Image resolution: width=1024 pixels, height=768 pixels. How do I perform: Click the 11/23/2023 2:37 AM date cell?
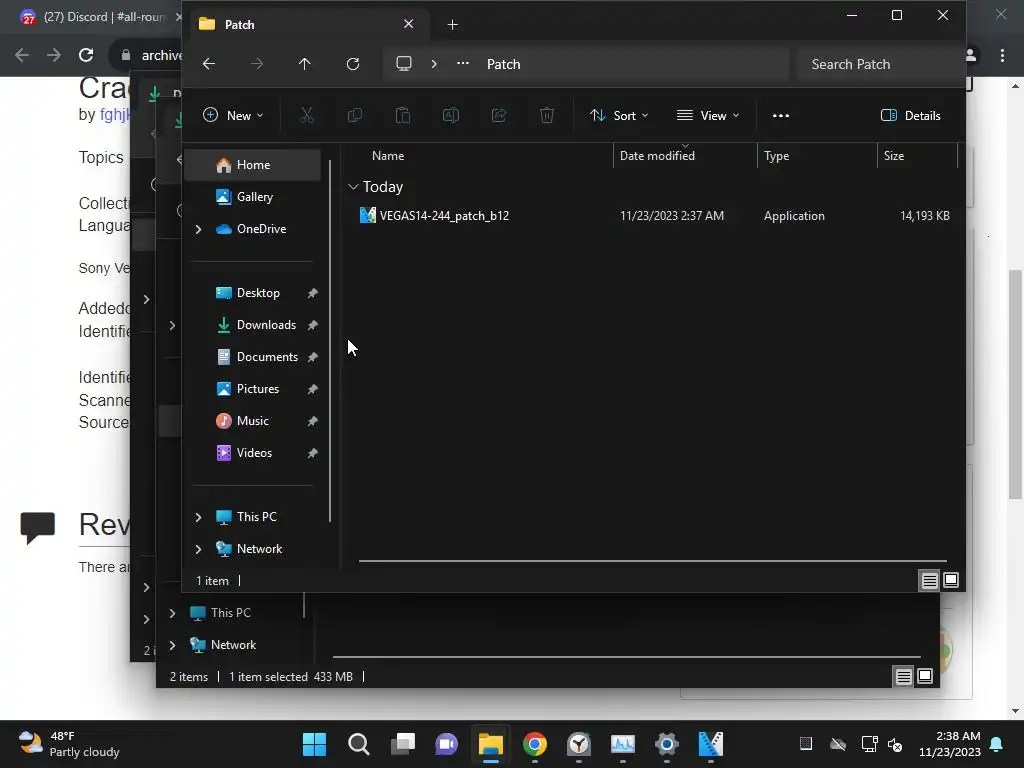click(x=672, y=216)
